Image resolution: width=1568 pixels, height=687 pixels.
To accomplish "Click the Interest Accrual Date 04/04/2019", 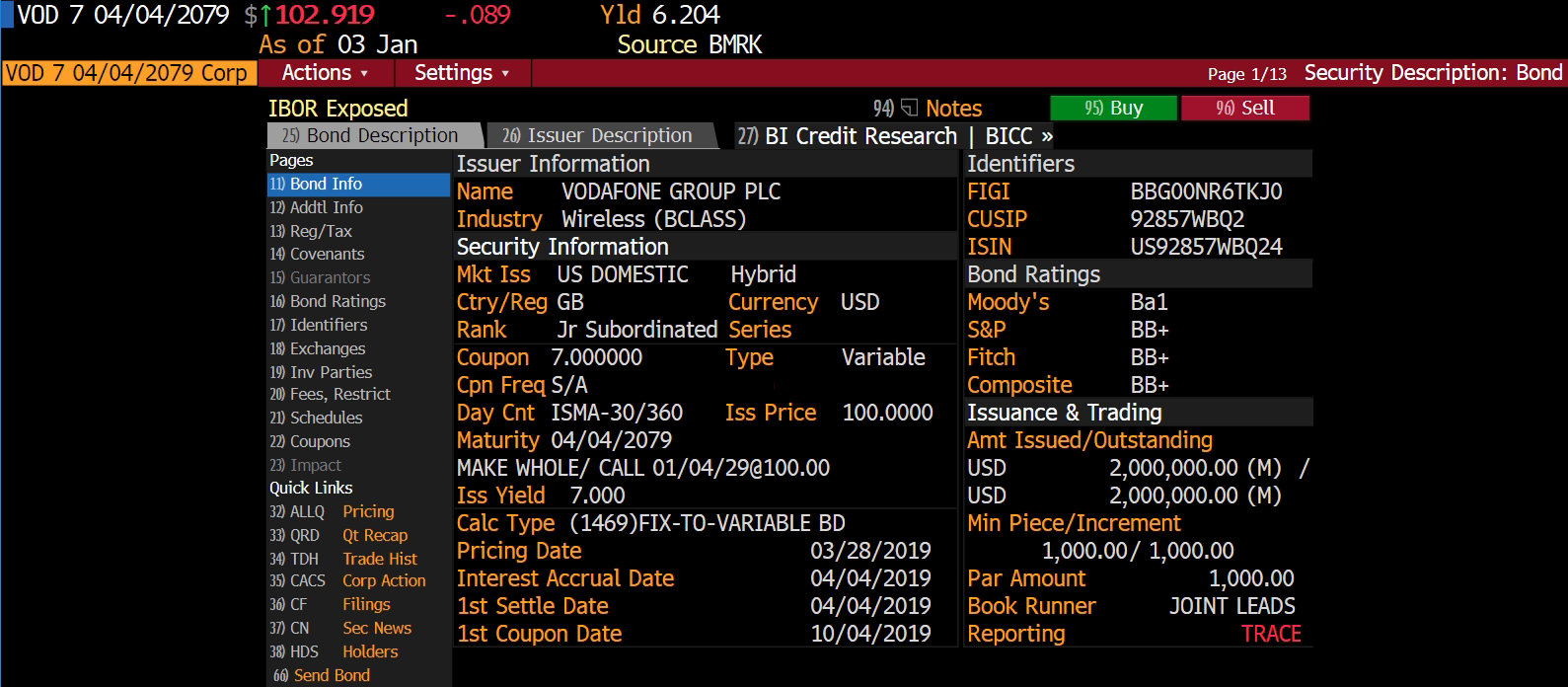I will point(870,578).
